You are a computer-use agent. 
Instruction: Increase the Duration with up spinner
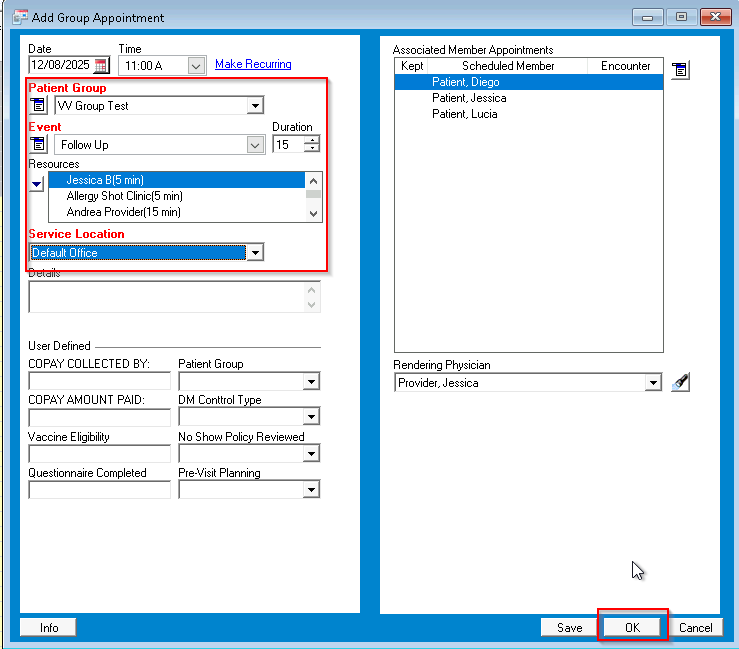coord(312,140)
